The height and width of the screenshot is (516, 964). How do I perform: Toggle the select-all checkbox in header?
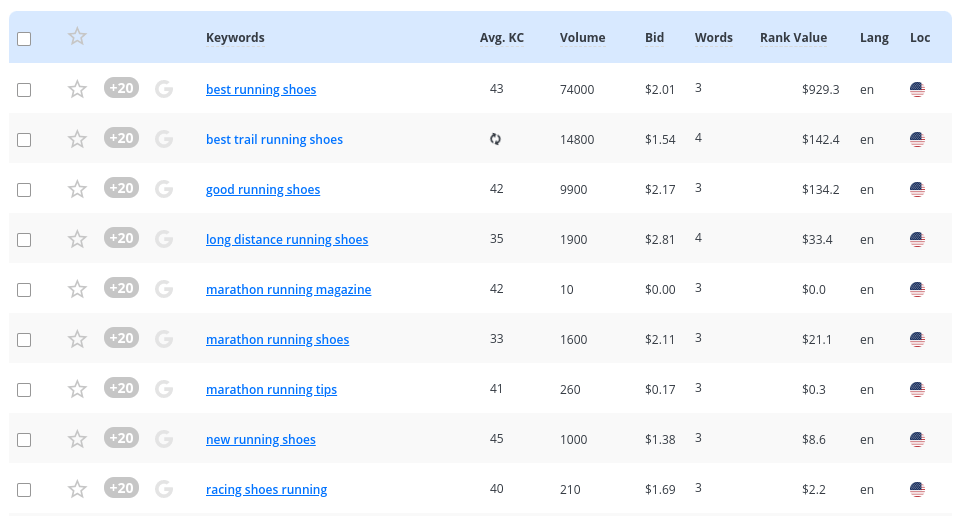click(x=24, y=39)
